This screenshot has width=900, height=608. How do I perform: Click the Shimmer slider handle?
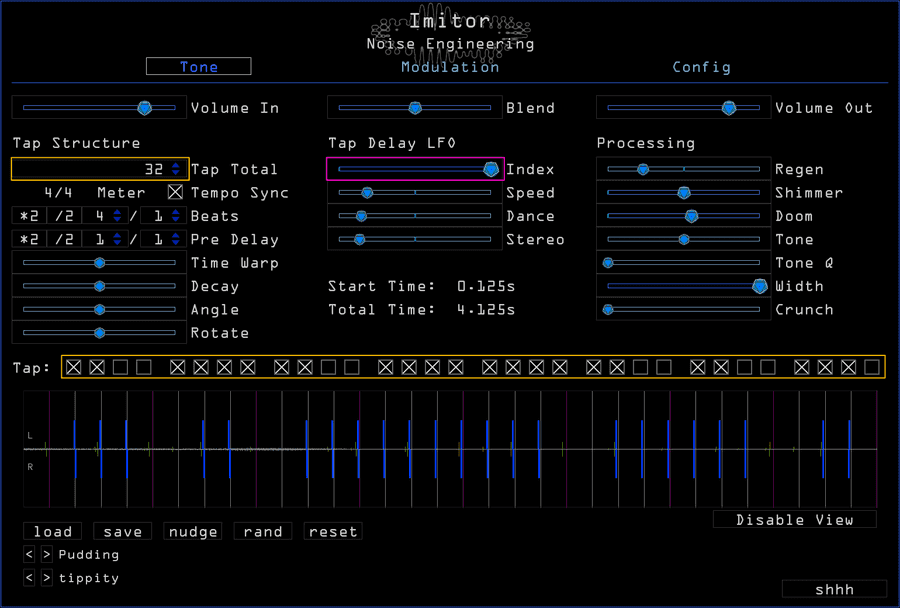click(684, 192)
